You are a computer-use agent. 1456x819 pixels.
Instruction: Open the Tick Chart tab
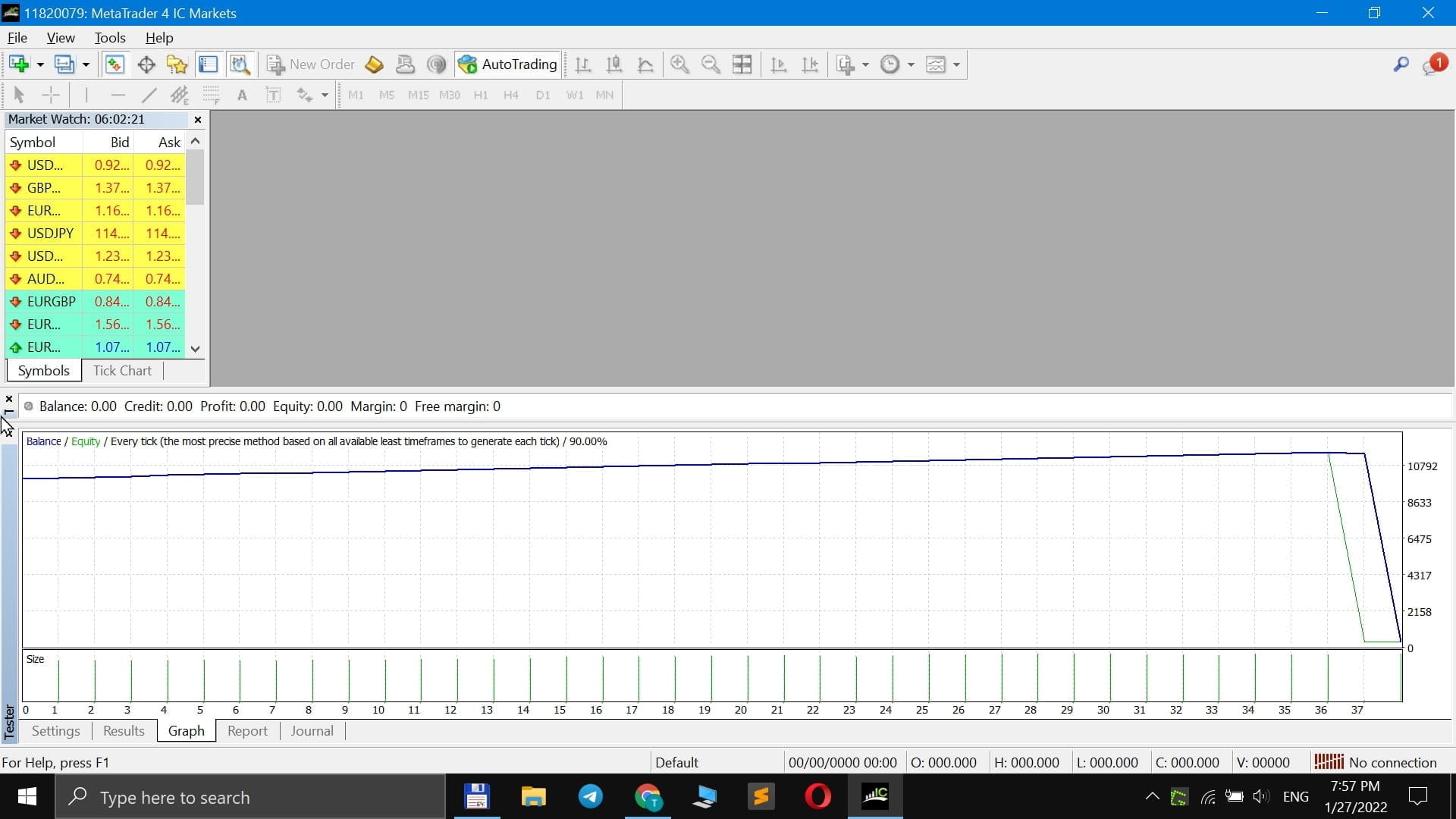(122, 371)
